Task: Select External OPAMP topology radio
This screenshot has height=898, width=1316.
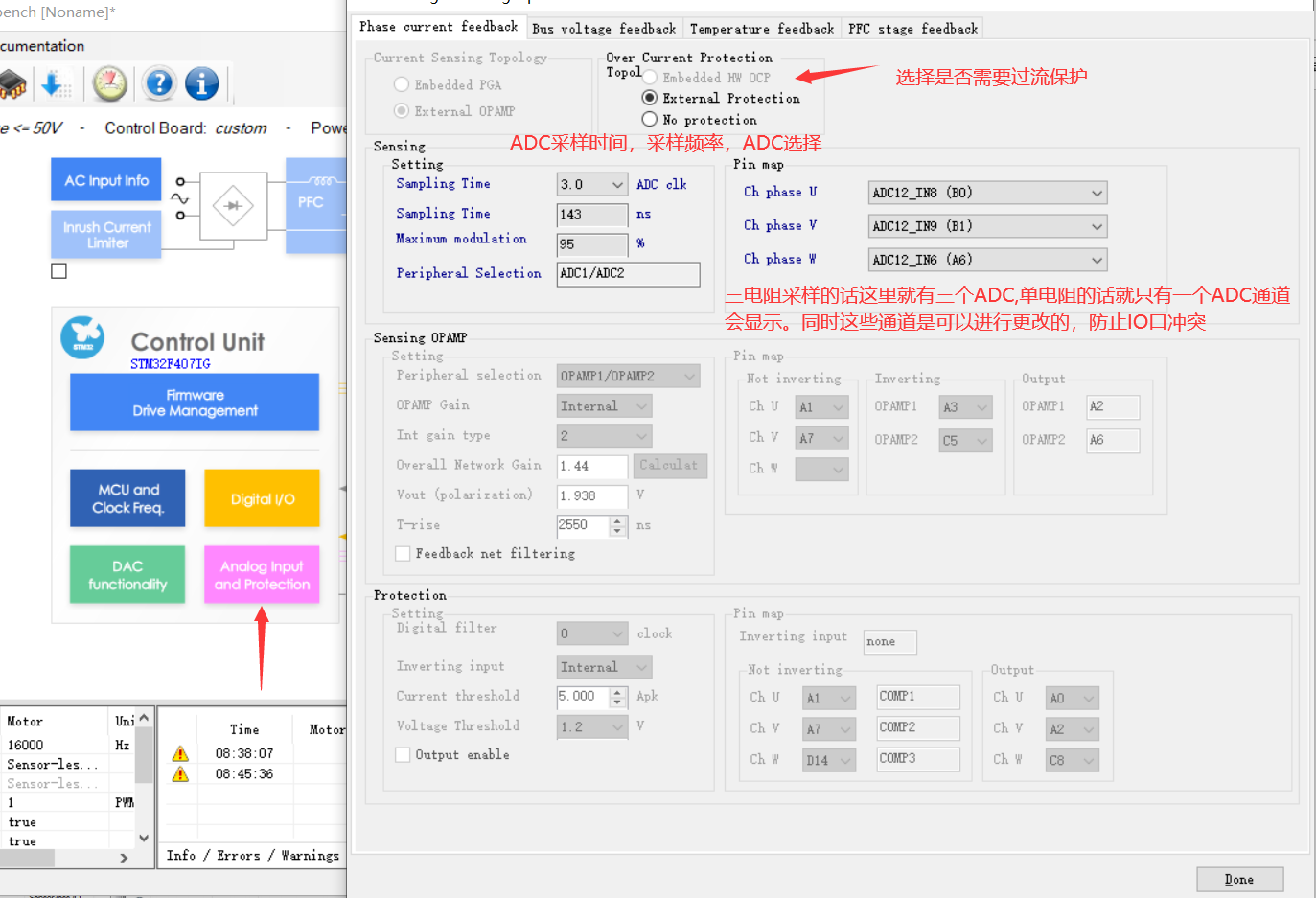Action: click(x=402, y=111)
